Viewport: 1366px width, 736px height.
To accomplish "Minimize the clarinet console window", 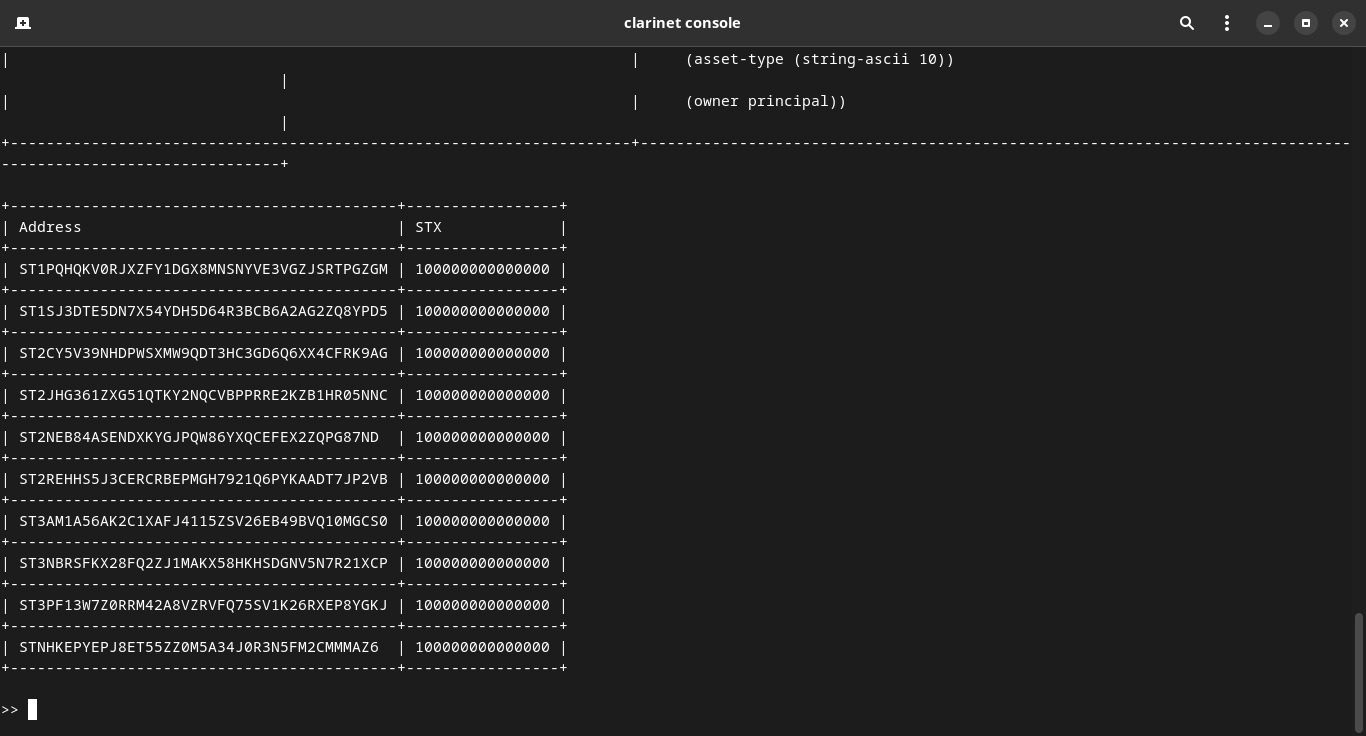I will tap(1268, 23).
